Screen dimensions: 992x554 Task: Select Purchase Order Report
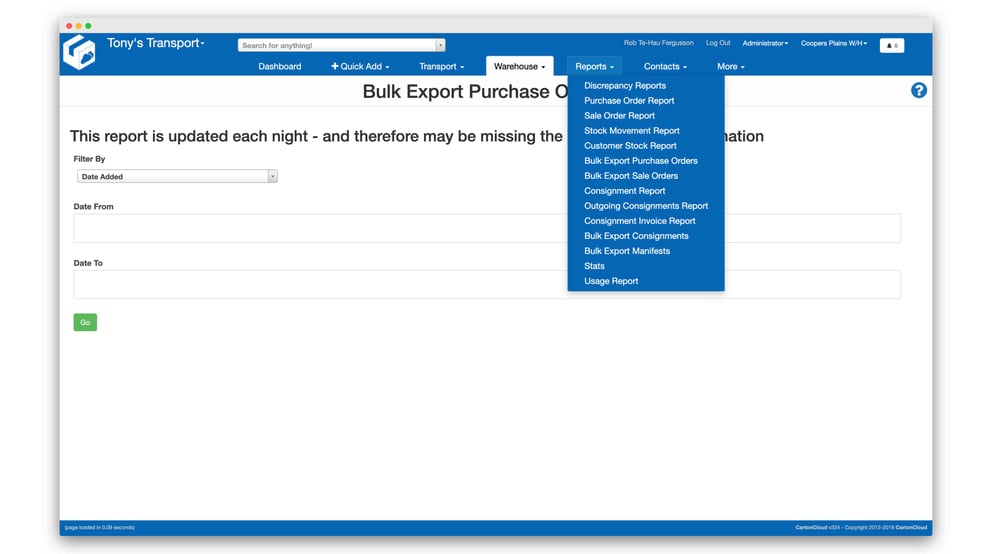tap(629, 101)
